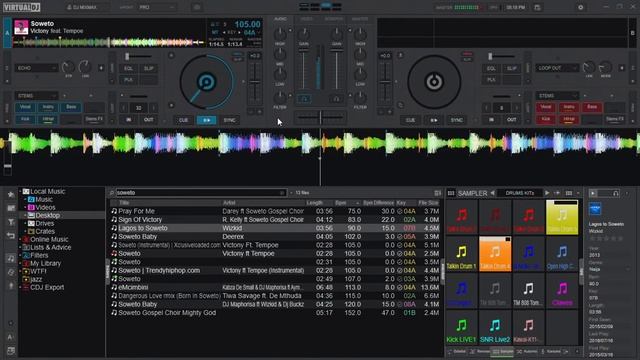The height and width of the screenshot is (360, 640).
Task: Open the STEMS pad mode dropdown on Deck B
Action: 557,96
